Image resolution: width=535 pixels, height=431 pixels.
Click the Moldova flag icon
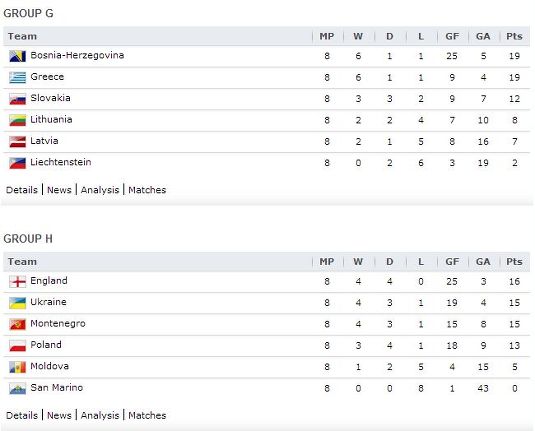tap(17, 367)
